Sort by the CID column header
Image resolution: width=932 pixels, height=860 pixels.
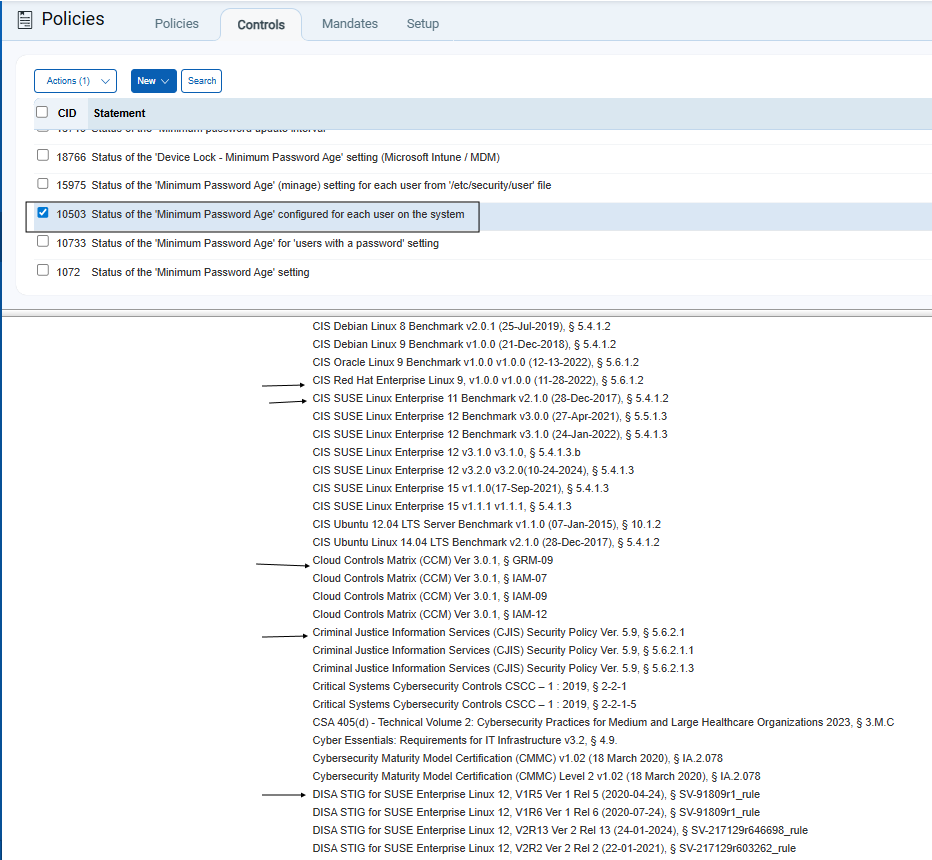point(67,113)
